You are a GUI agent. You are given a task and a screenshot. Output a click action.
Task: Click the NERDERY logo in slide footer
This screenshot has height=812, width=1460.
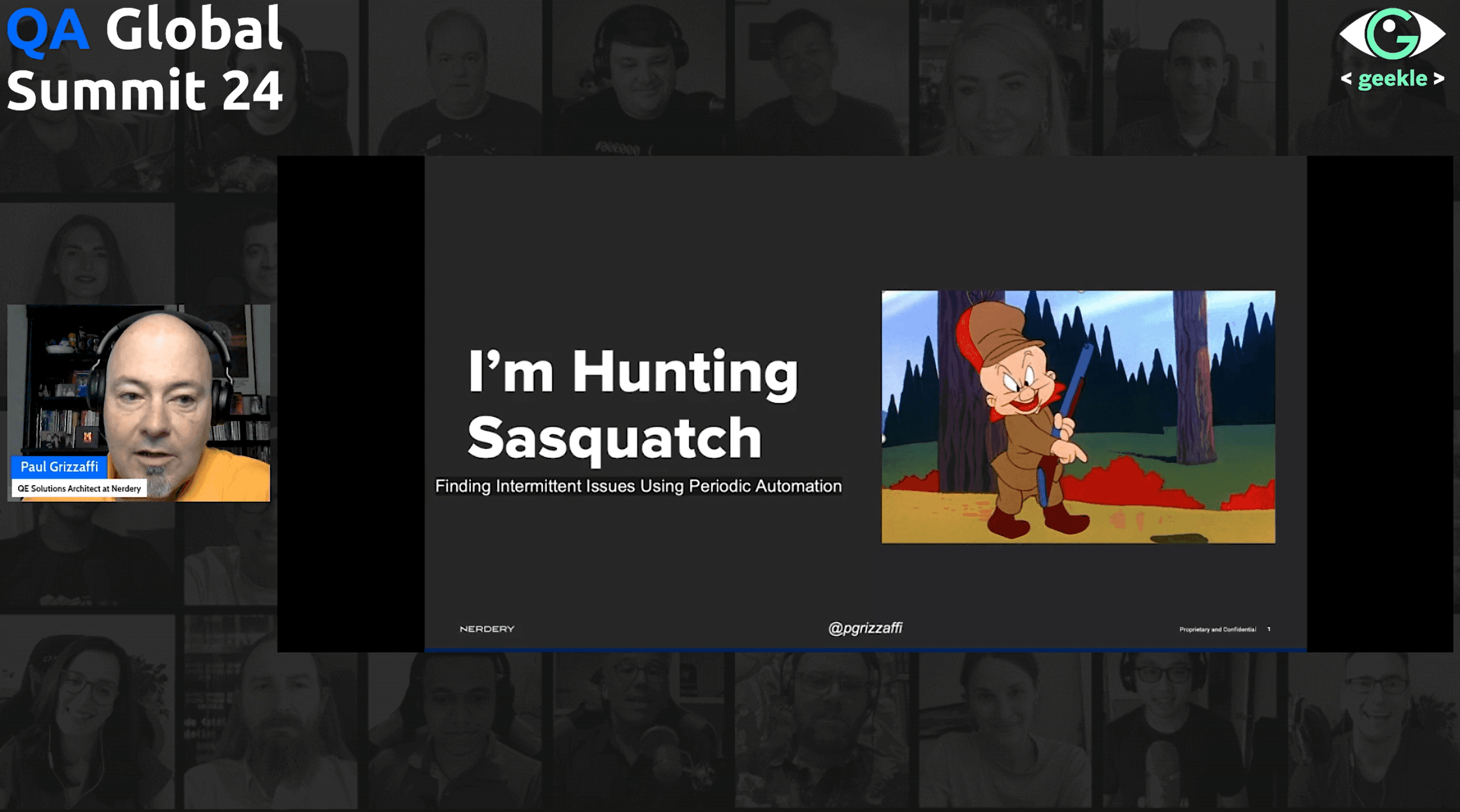(x=487, y=629)
